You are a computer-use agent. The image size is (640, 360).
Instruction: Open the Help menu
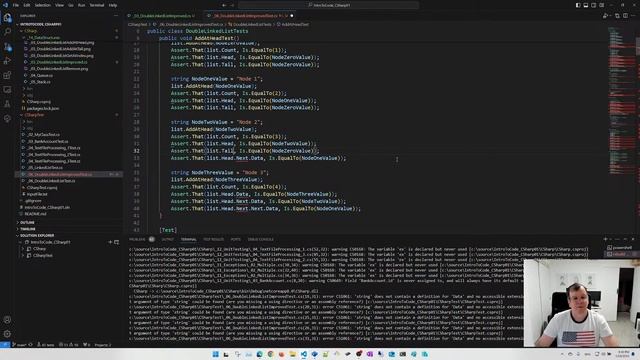point(113,5)
